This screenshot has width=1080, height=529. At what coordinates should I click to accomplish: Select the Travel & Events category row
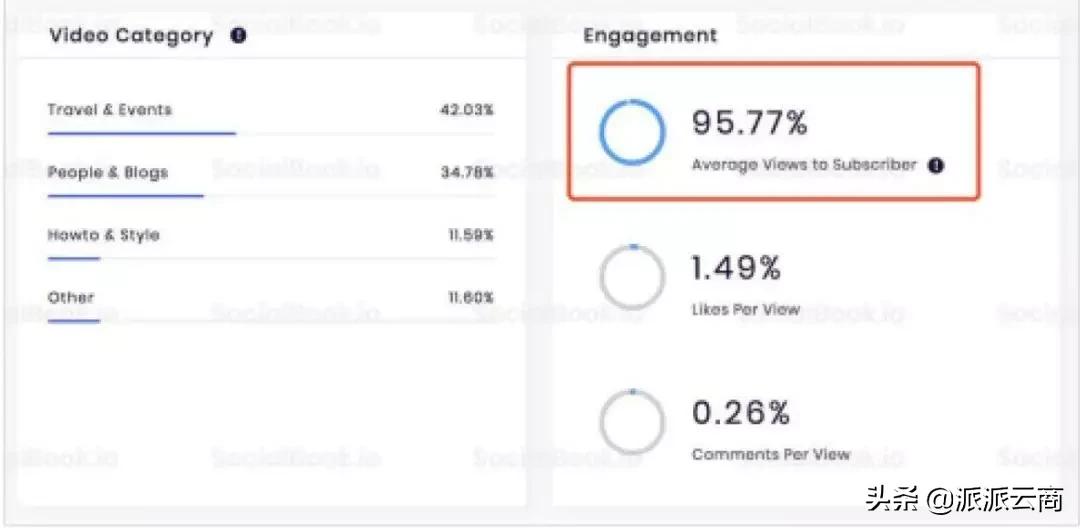[x=270, y=110]
